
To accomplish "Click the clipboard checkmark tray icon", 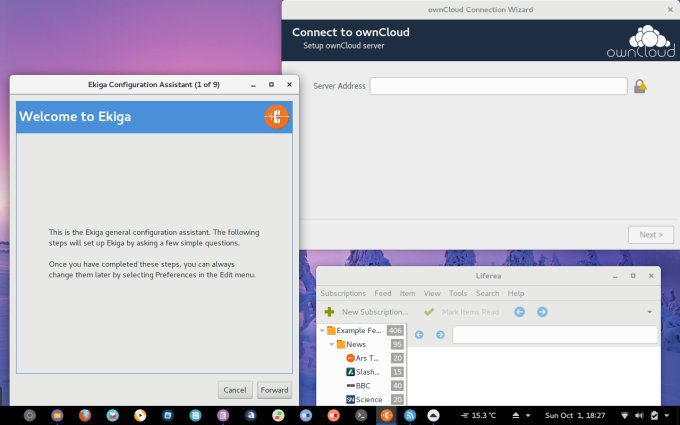I will (x=654, y=415).
